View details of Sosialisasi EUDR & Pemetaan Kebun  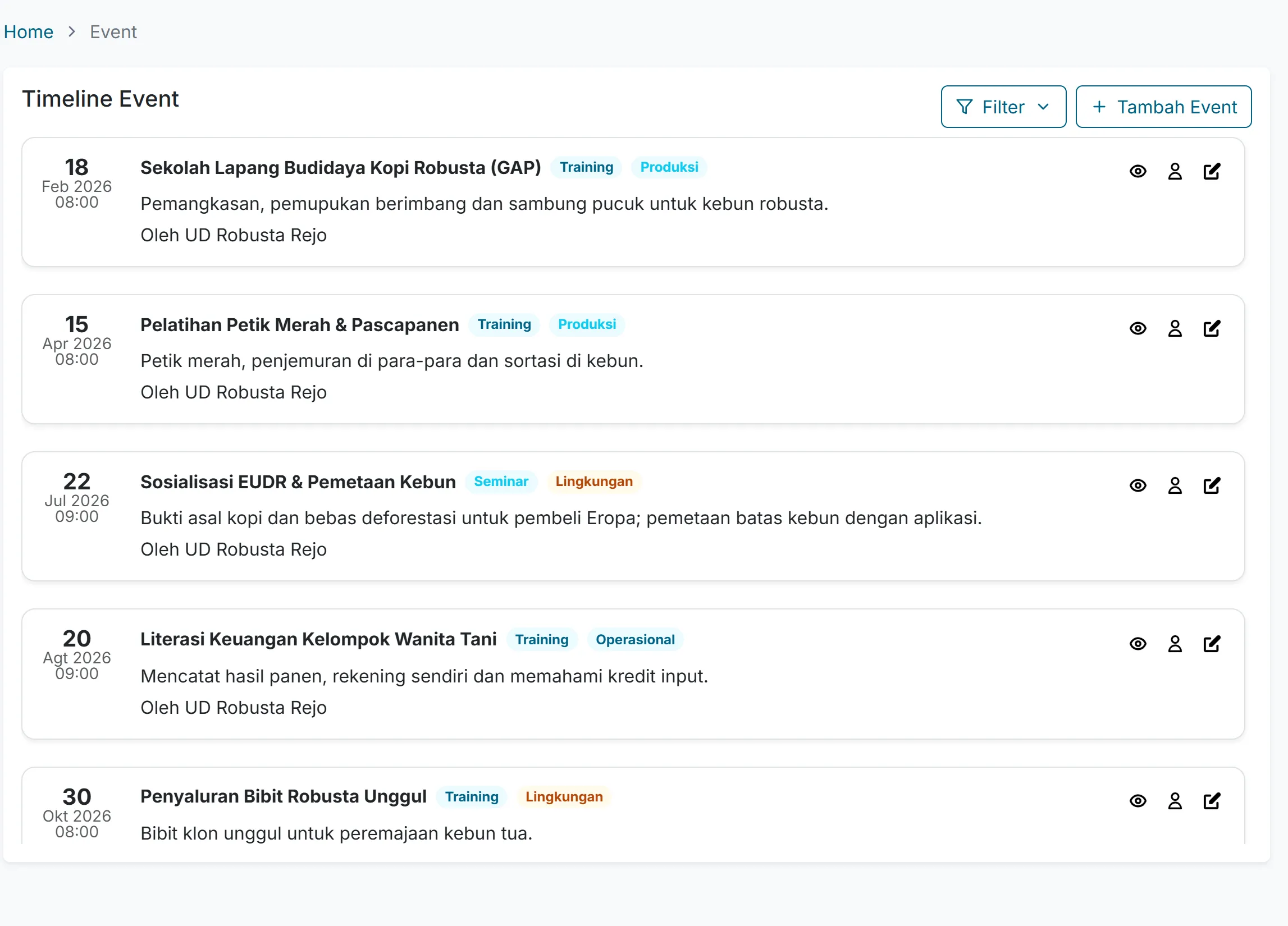click(x=1138, y=485)
